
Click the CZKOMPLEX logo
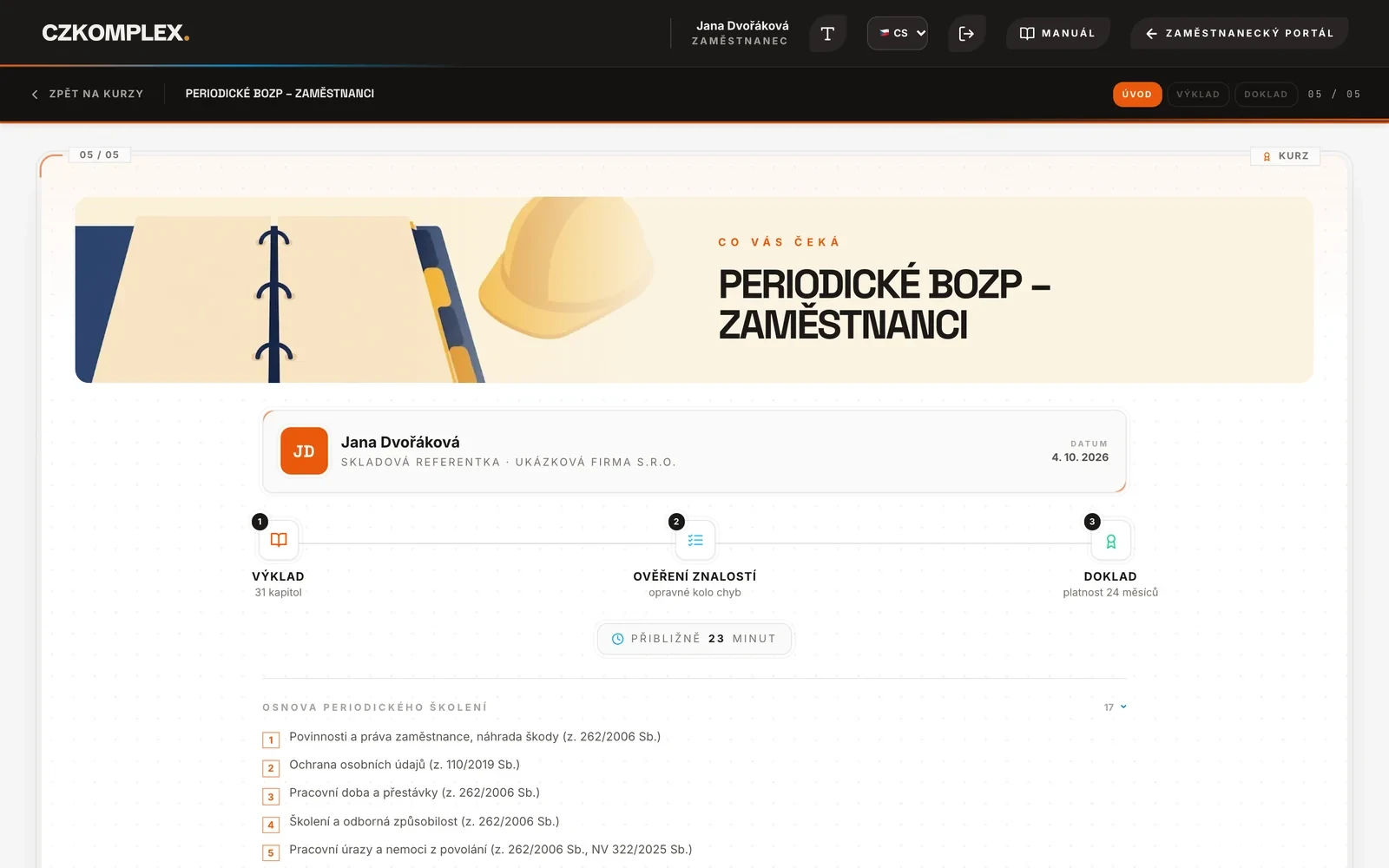click(x=115, y=33)
